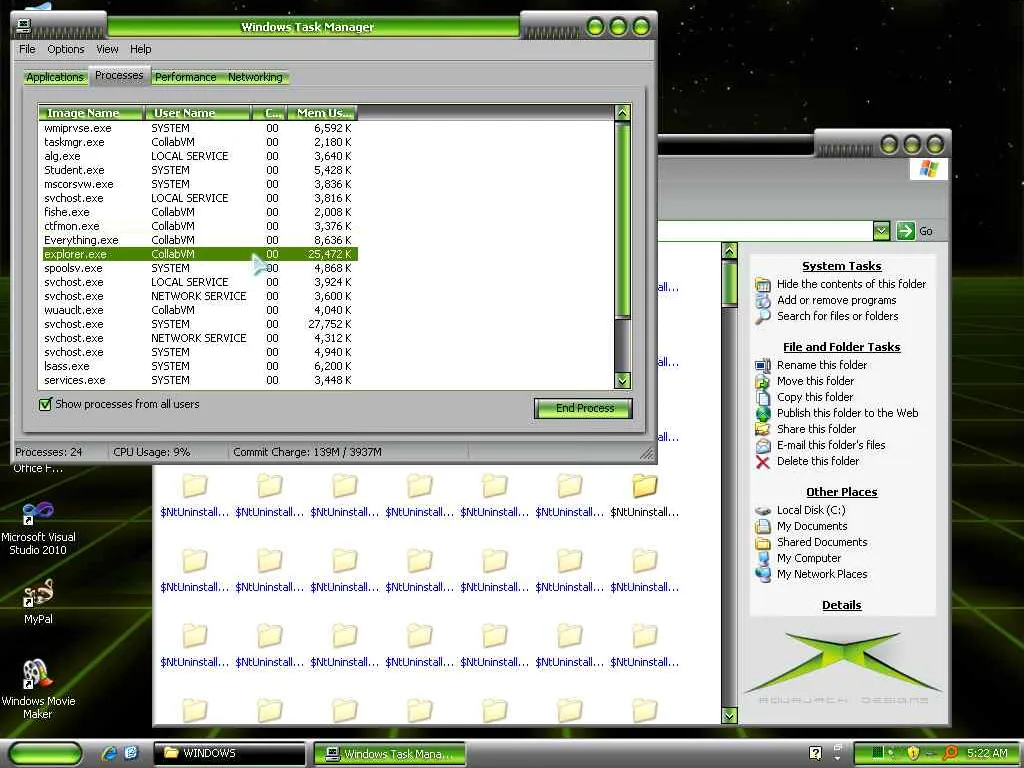The height and width of the screenshot is (768, 1024).
Task: Click the Publish this folder globe icon
Action: 763,413
